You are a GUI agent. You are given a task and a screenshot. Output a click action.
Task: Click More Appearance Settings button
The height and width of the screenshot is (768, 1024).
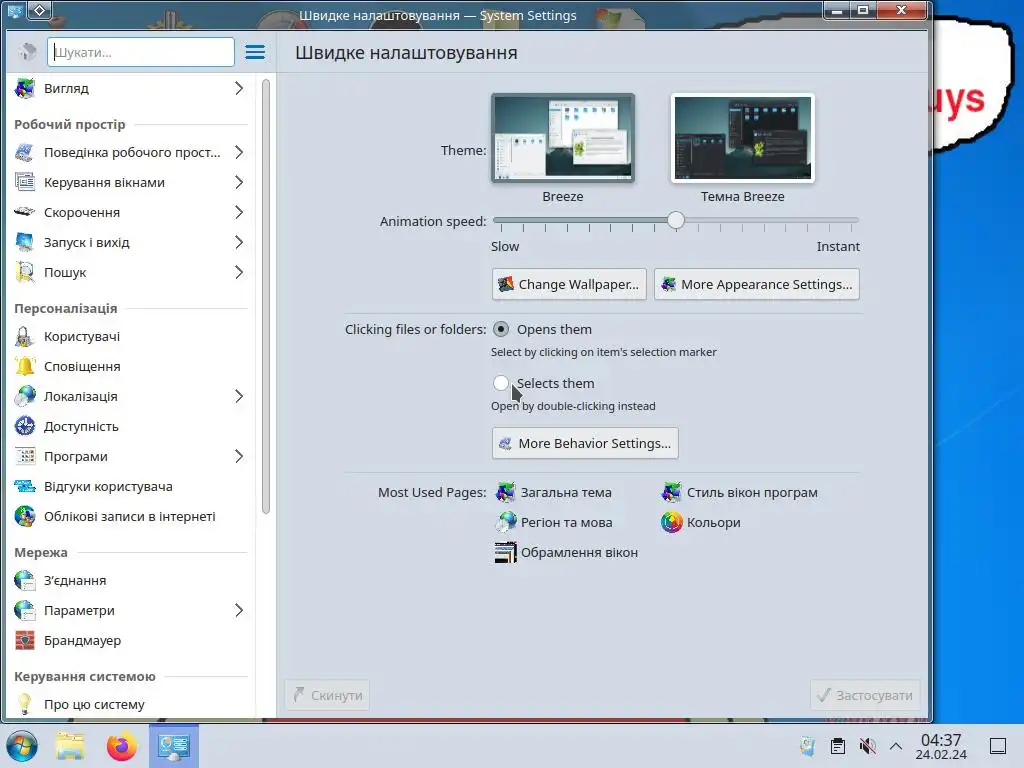click(x=757, y=284)
